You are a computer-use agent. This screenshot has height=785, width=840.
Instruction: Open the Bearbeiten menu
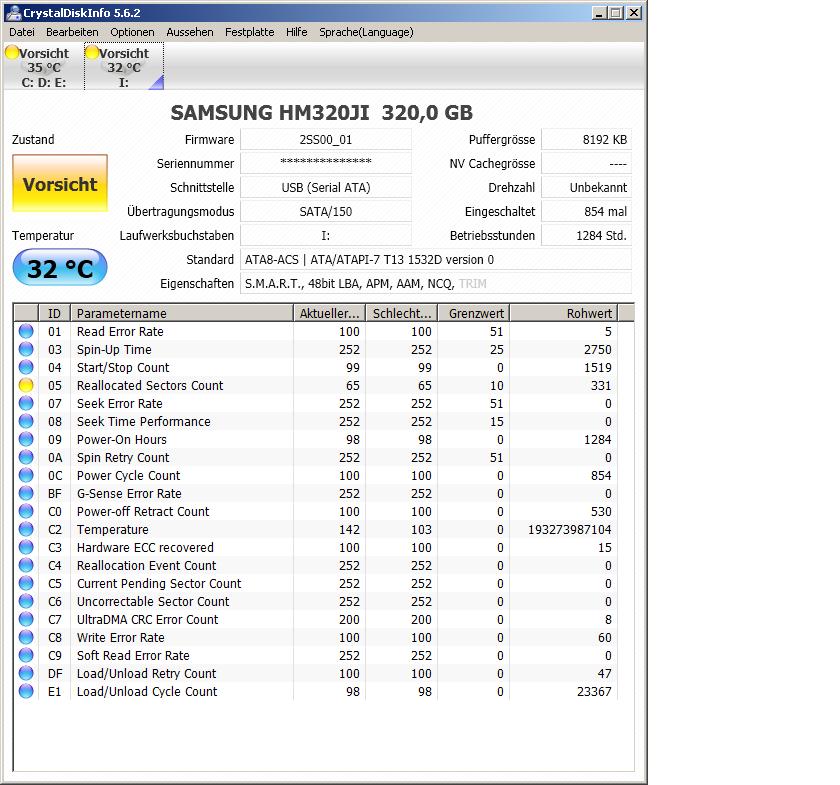[72, 32]
